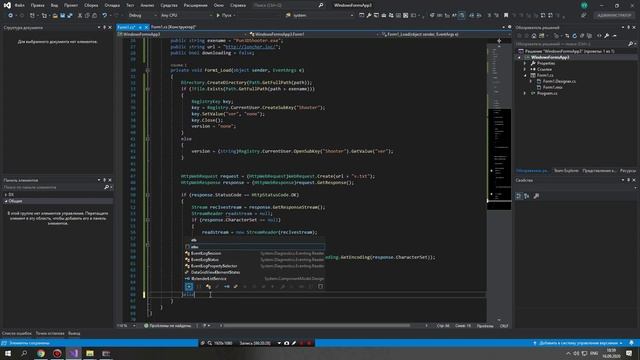Select Form1.Designer.cs in Solution Explorer

pyautogui.click(x=559, y=82)
